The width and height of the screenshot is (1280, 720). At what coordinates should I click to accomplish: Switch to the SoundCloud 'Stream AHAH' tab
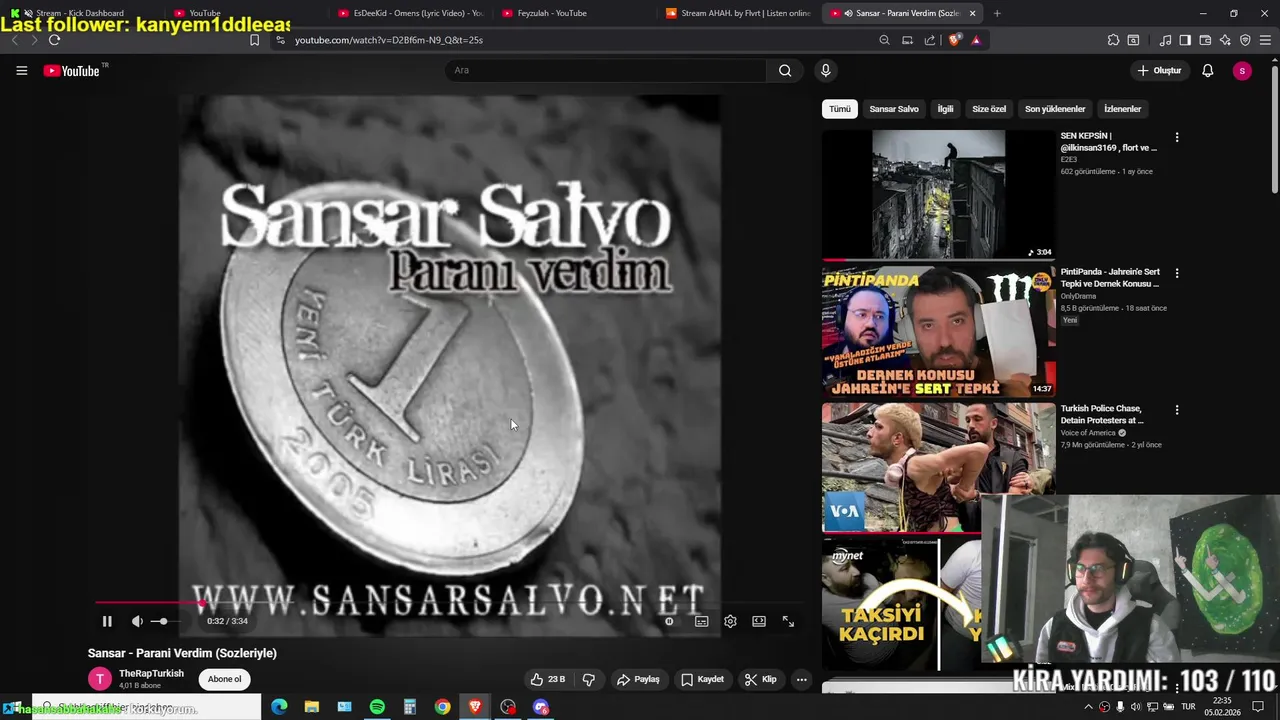738,13
